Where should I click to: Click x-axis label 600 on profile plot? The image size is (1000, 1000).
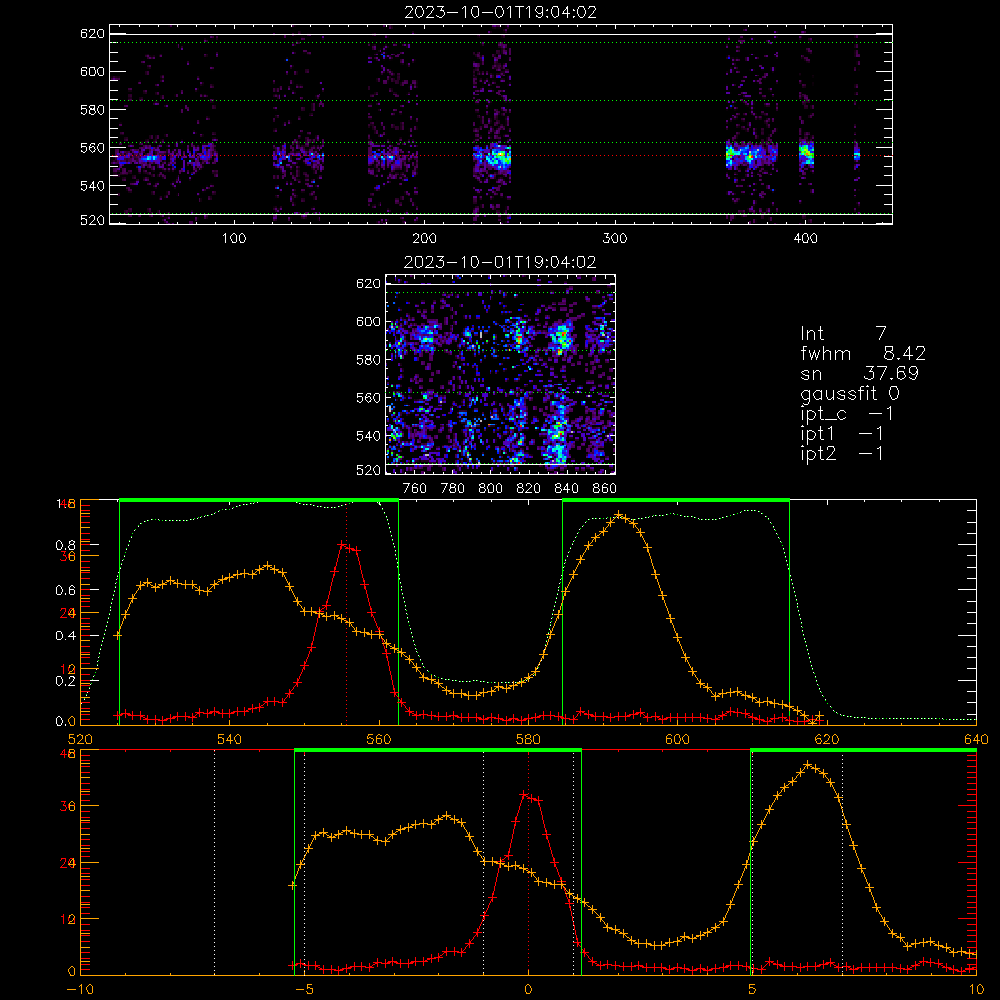coord(677,739)
